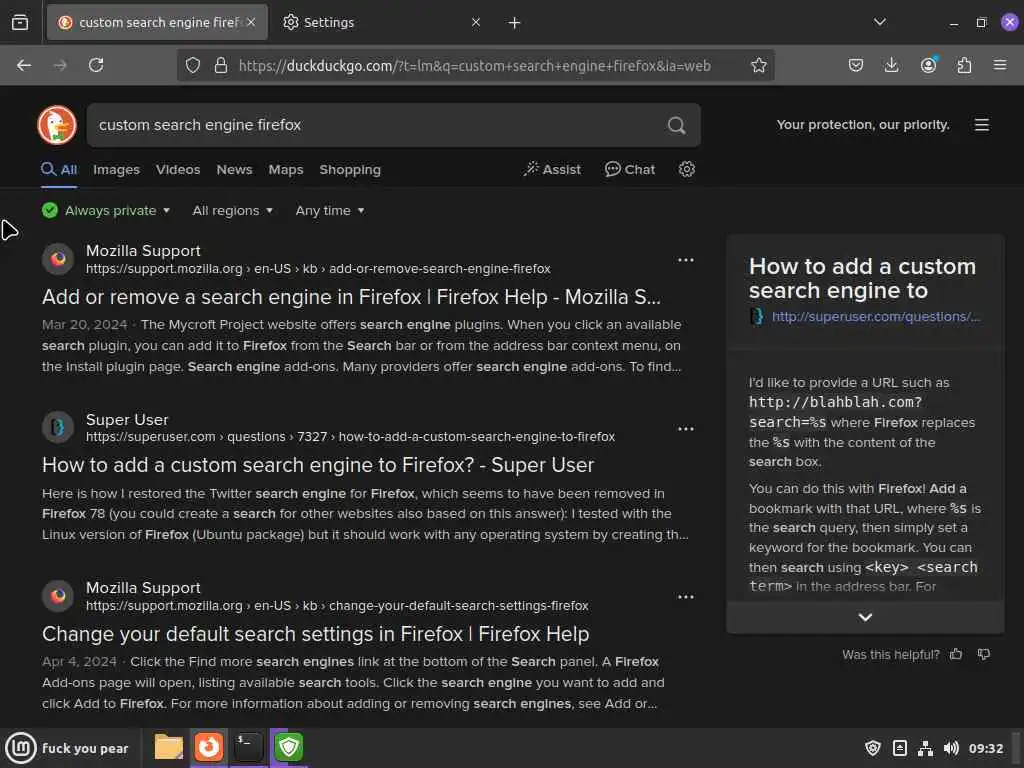Click 'Your protection, our priority.' text

pos(863,125)
